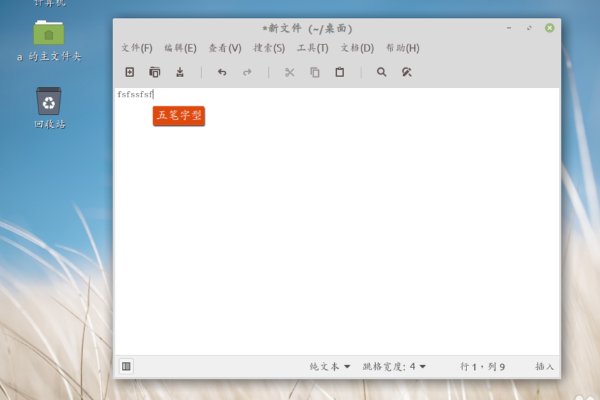Image resolution: width=600 pixels, height=400 pixels.
Task: Paste from clipboard using toolbar icon
Action: 340,72
